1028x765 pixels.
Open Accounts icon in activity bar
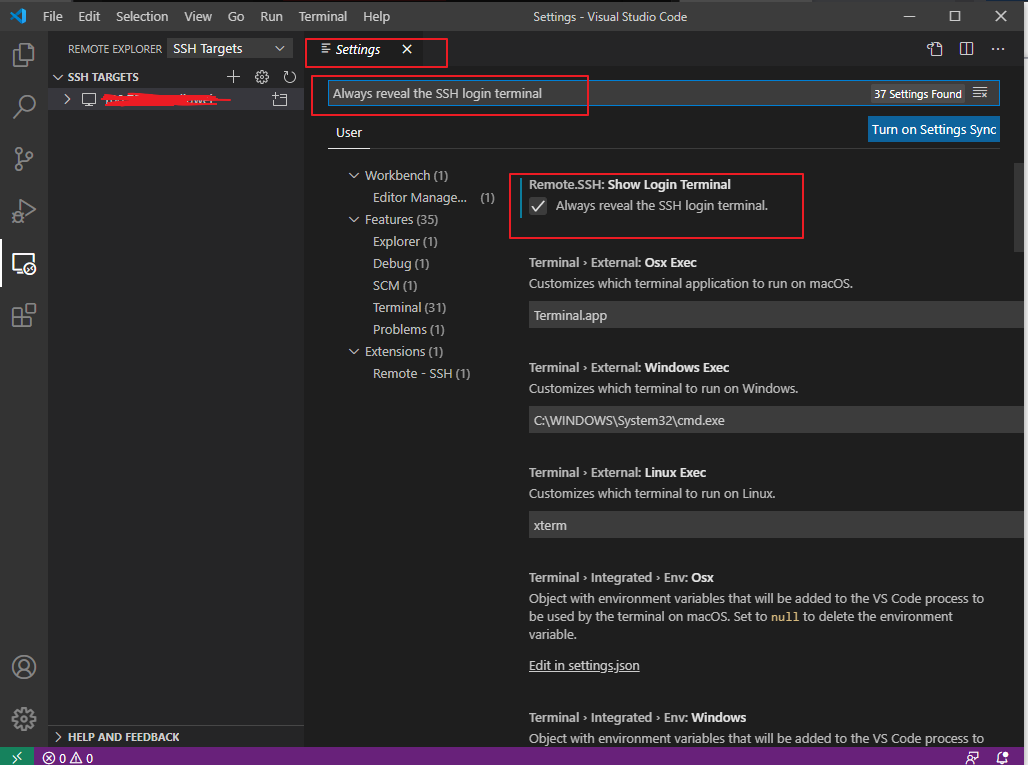coord(24,667)
